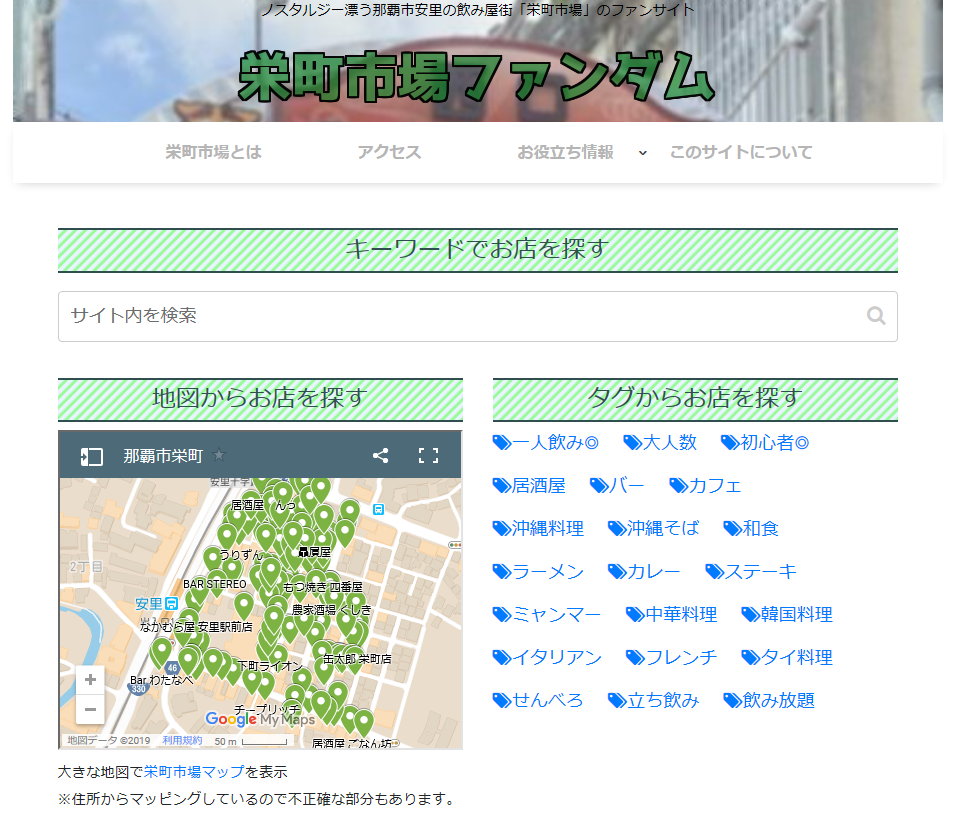The height and width of the screenshot is (818, 954).
Task: Select the 立ち飲み tag
Action: tap(653, 701)
